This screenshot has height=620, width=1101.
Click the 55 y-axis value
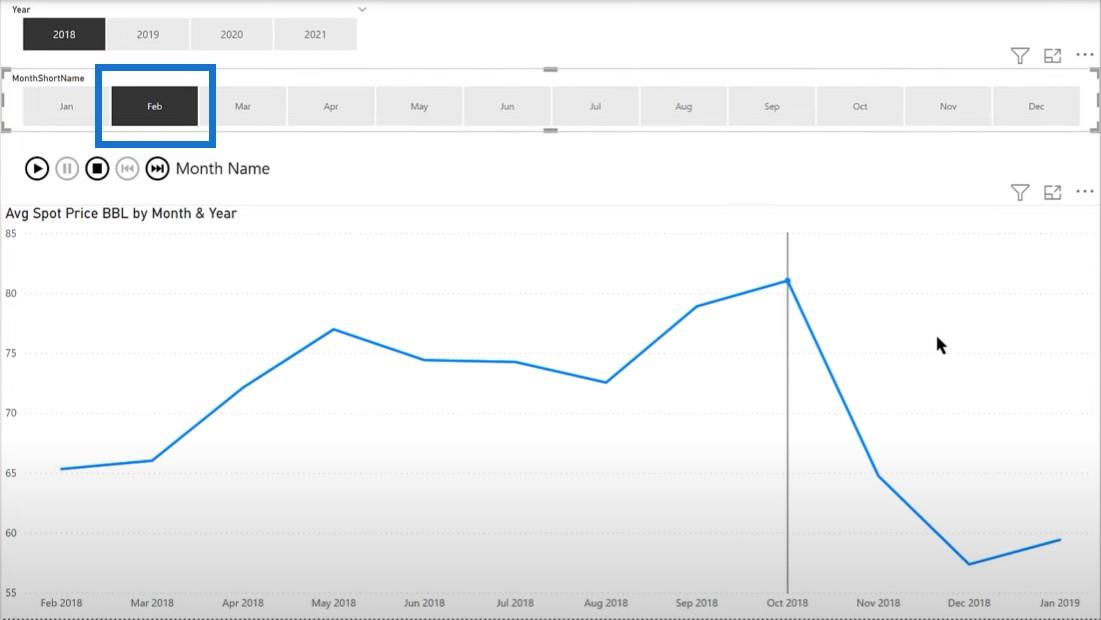[11, 593]
